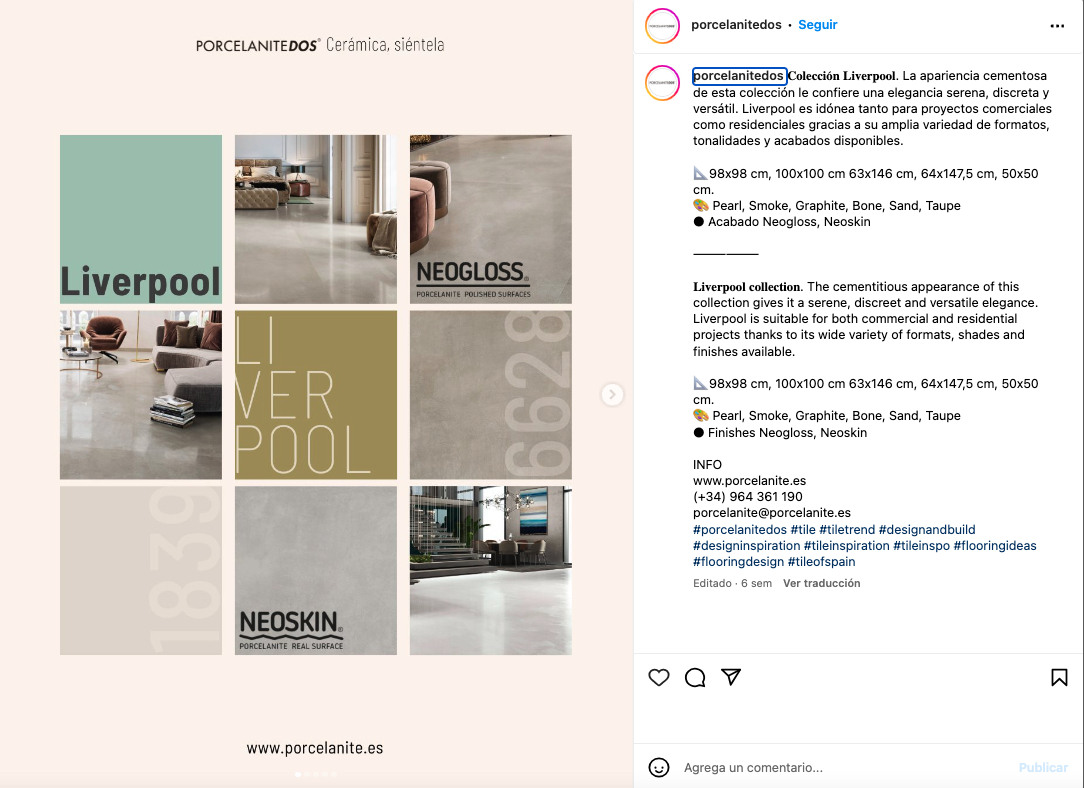This screenshot has height=788, width=1084.
Task: Select the first carousel dot indicator
Action: click(x=298, y=774)
